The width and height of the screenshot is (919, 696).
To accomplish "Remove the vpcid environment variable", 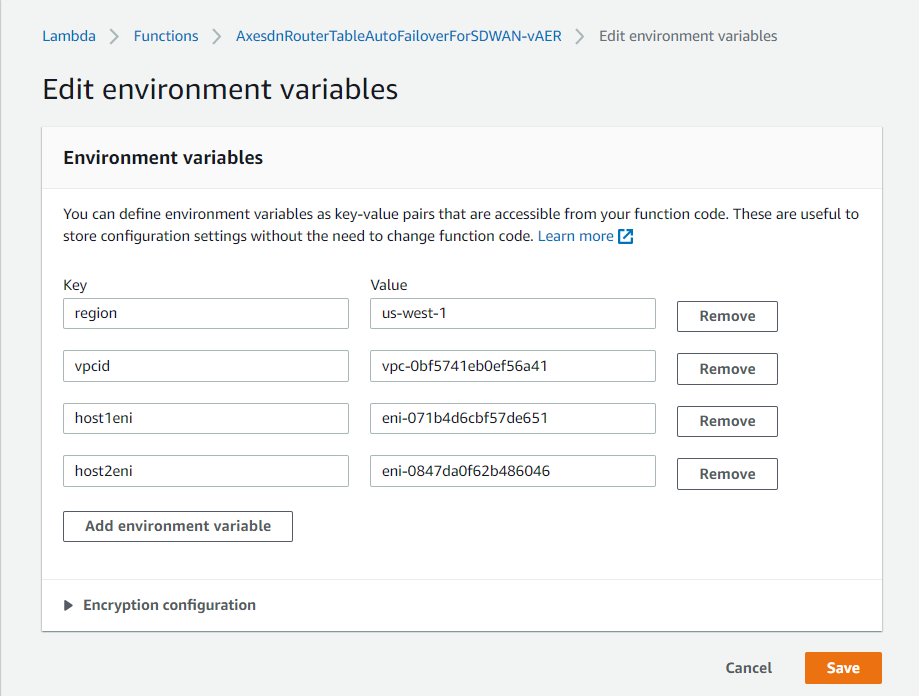I will coord(727,369).
